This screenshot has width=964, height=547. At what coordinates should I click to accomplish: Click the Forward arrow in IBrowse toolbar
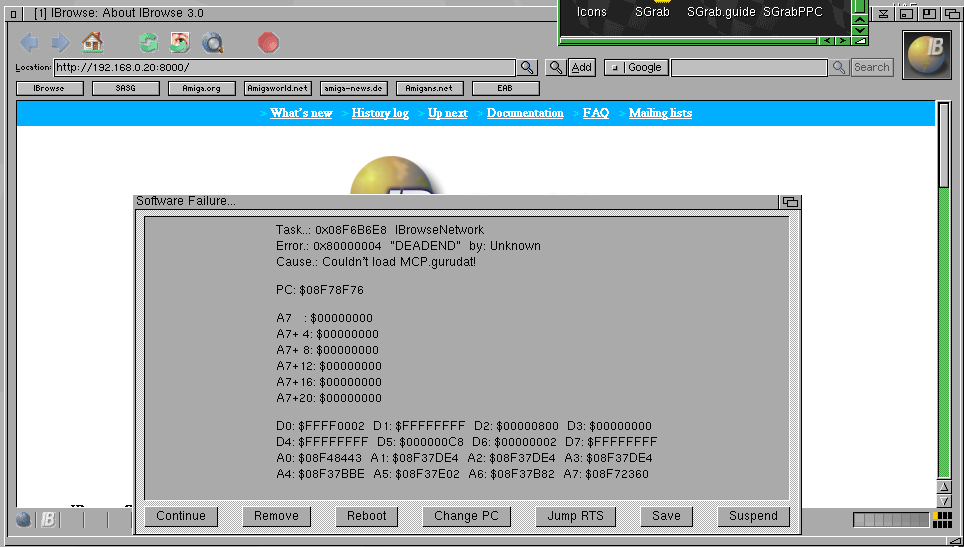(60, 42)
